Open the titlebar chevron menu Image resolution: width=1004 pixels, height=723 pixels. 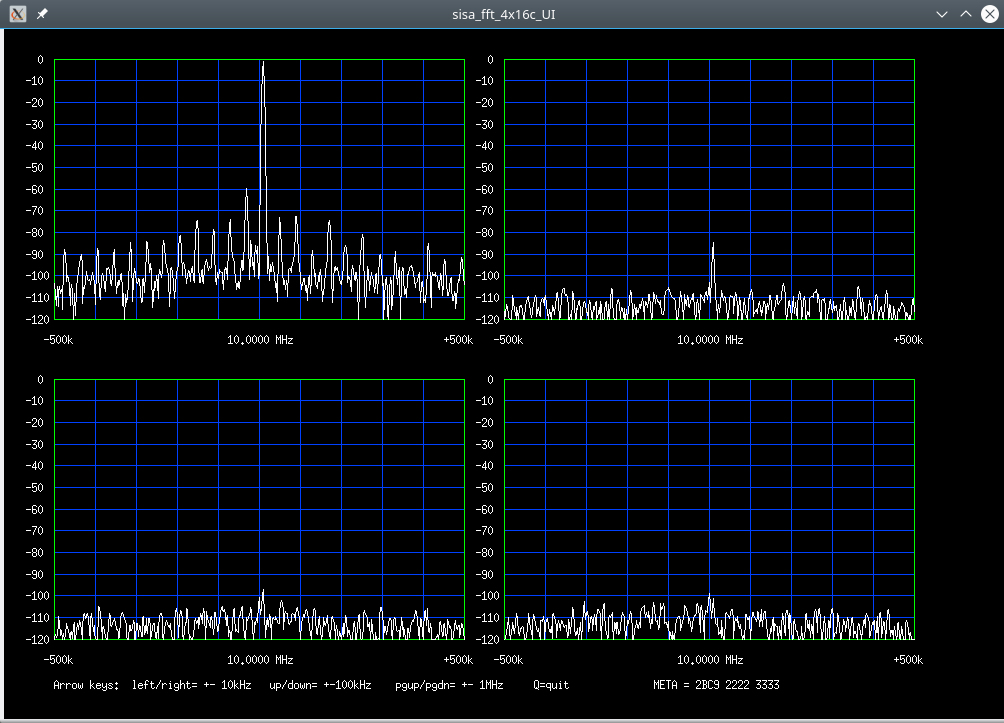pos(941,14)
